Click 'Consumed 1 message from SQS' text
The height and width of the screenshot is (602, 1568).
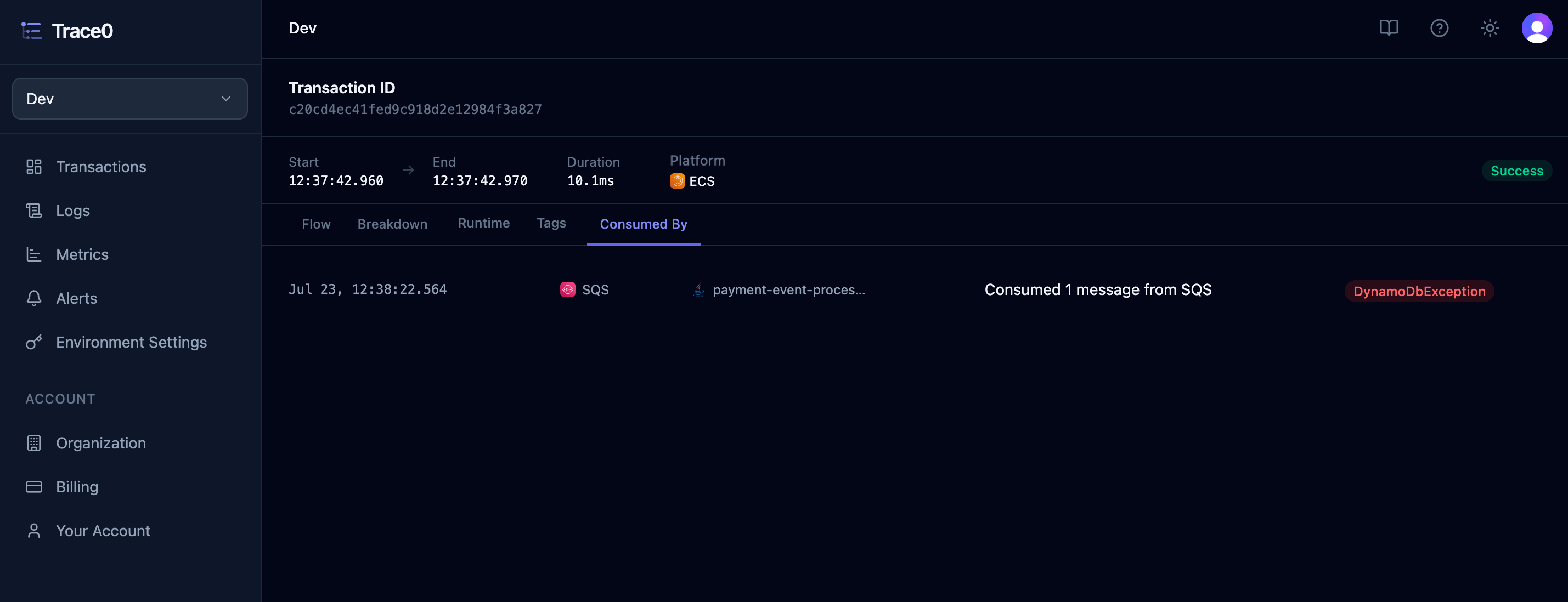tap(1098, 289)
